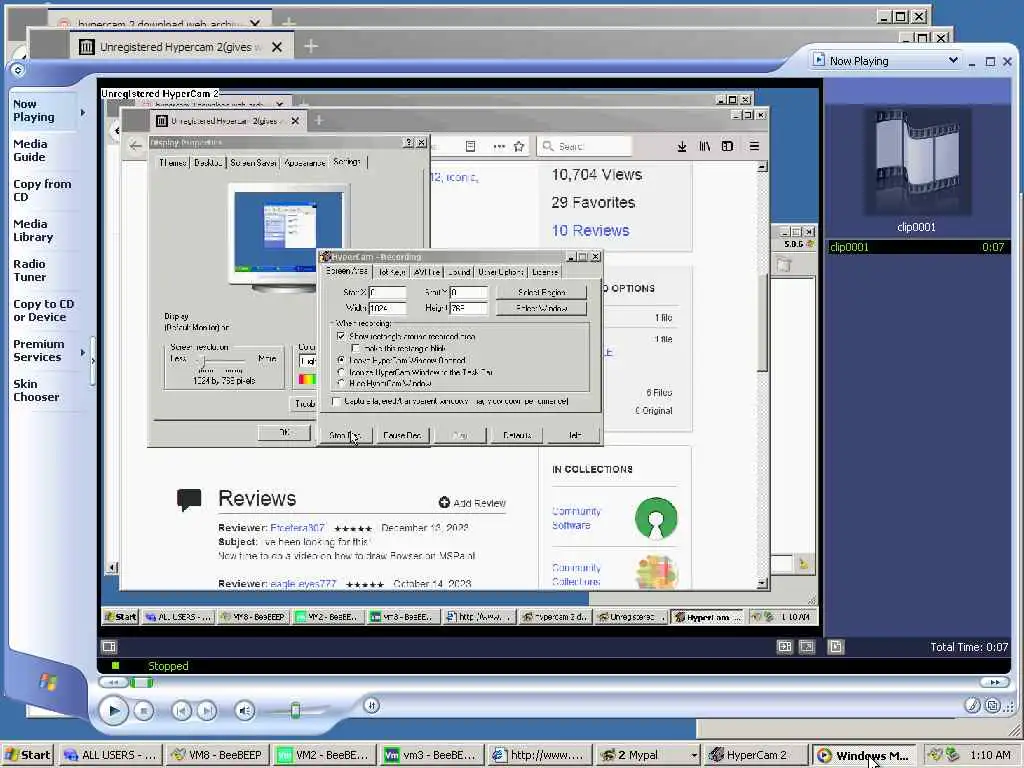The height and width of the screenshot is (768, 1024).
Task: Click the Play button in Media Player
Action: coord(114,711)
